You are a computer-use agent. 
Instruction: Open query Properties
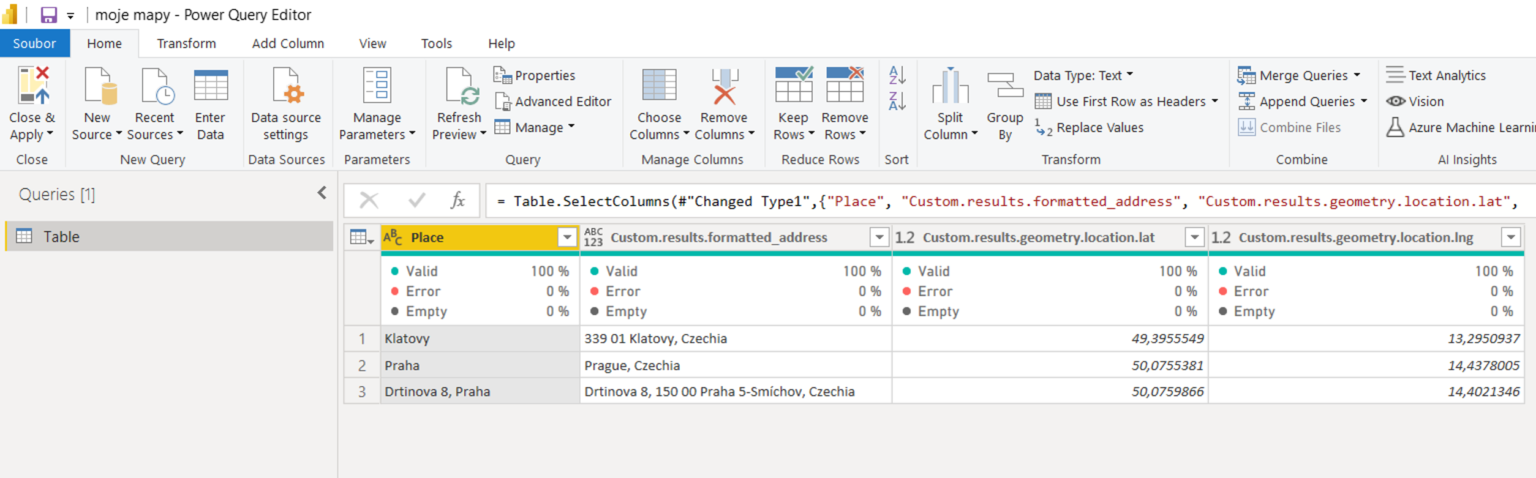tap(535, 75)
